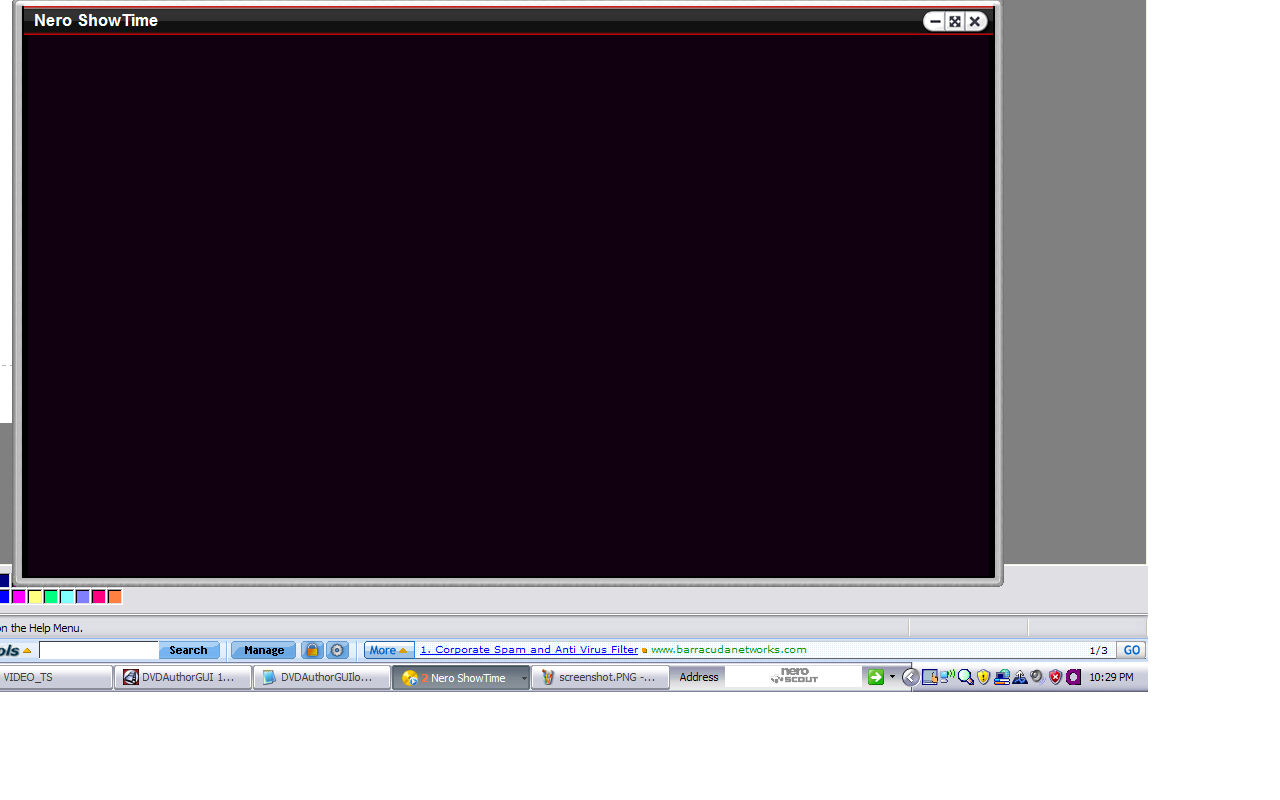Show hidden tray icons with the chevron

tap(910, 677)
